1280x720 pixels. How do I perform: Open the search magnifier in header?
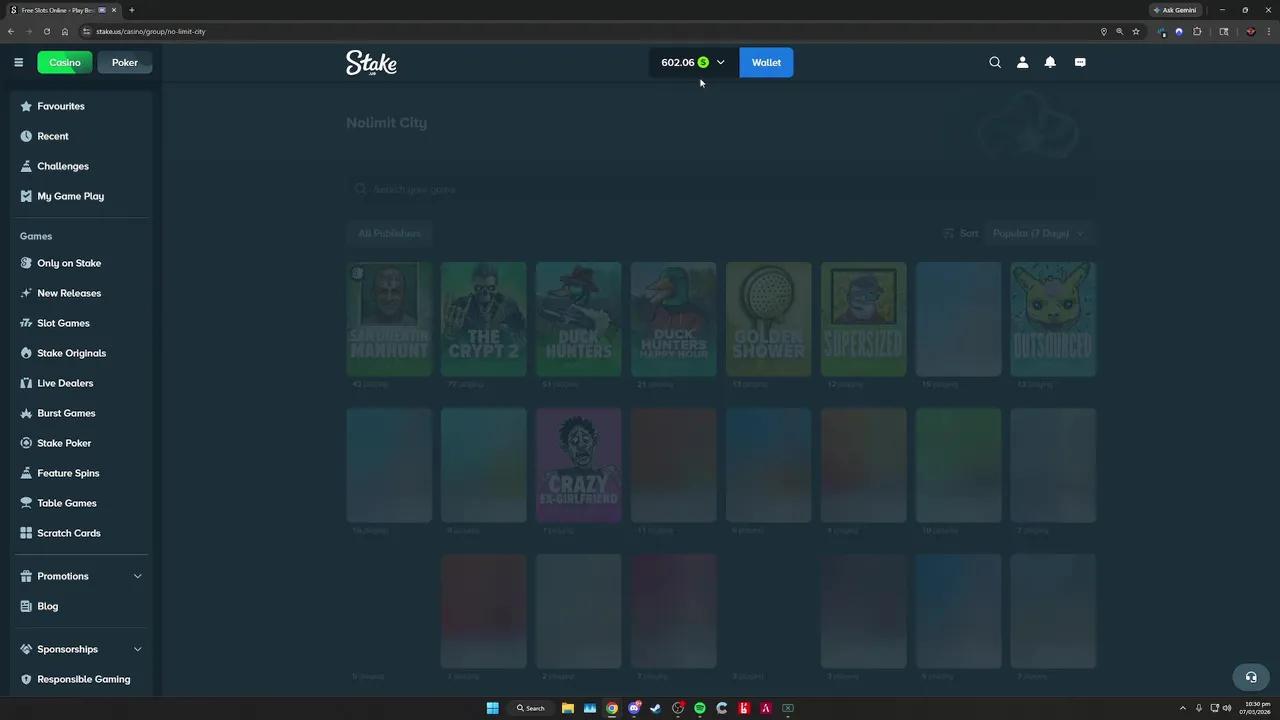pyautogui.click(x=995, y=62)
